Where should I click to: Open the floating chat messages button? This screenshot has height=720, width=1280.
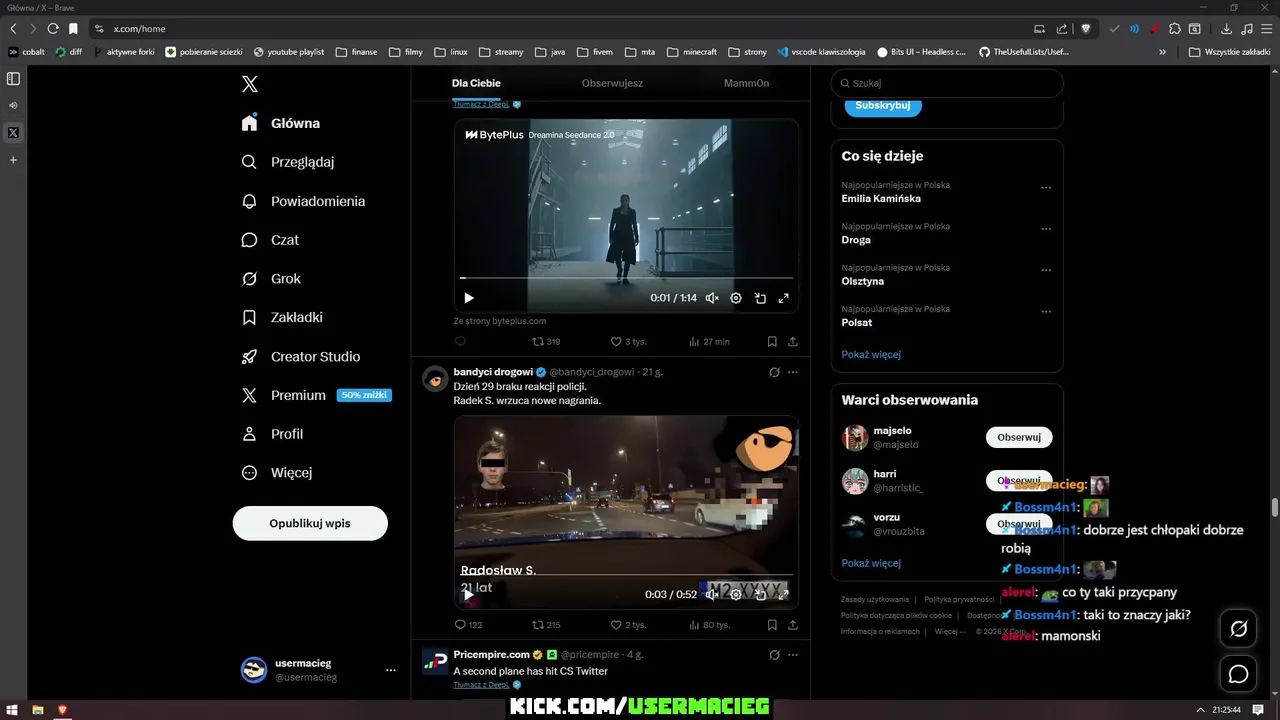click(1238, 674)
